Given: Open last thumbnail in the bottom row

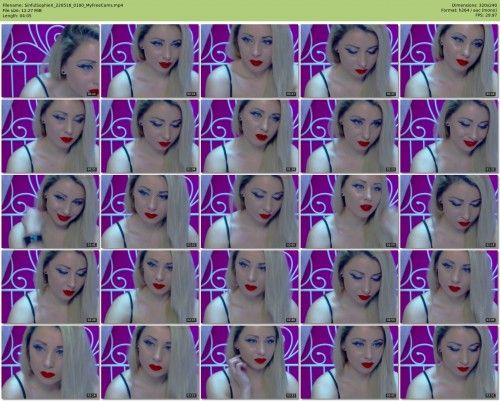Looking at the screenshot, I should 449,362.
